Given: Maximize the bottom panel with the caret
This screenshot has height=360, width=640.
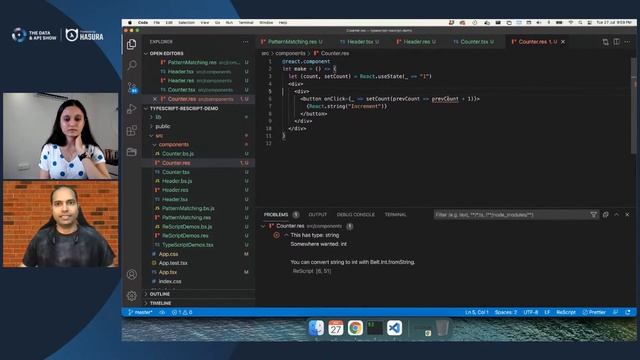Looking at the screenshot, I should (616, 215).
